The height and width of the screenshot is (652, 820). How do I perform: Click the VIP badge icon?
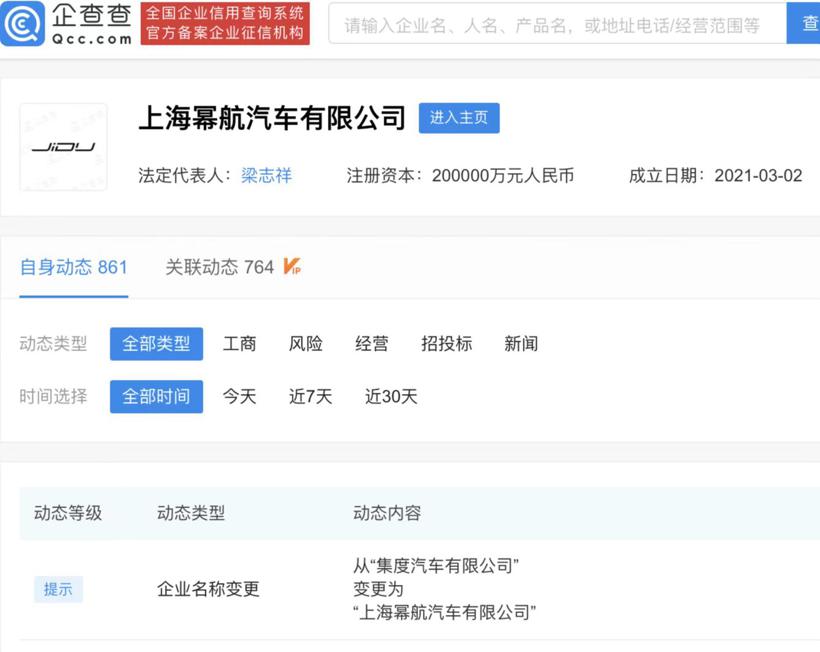292,267
